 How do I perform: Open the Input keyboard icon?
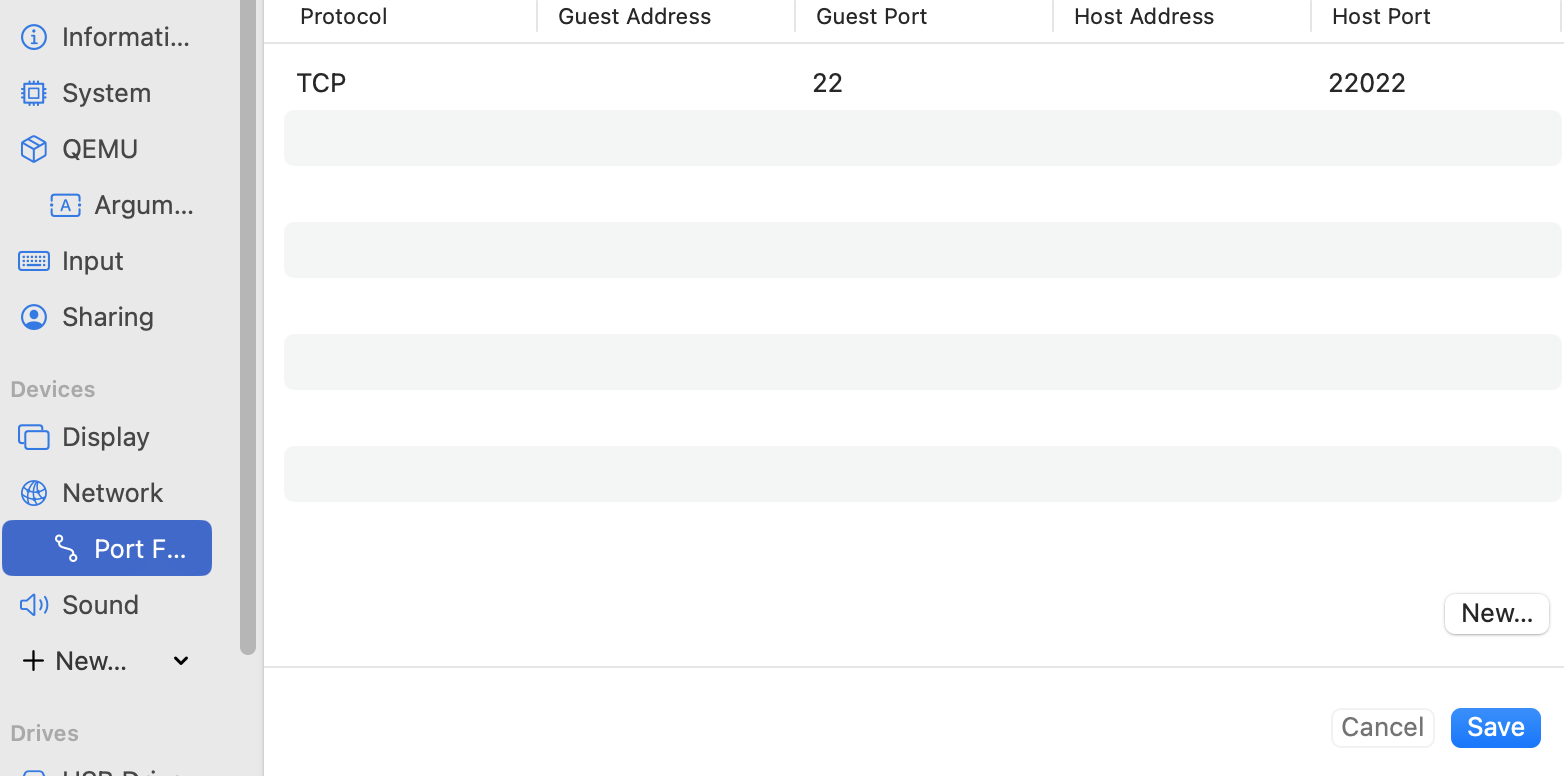click(x=34, y=261)
